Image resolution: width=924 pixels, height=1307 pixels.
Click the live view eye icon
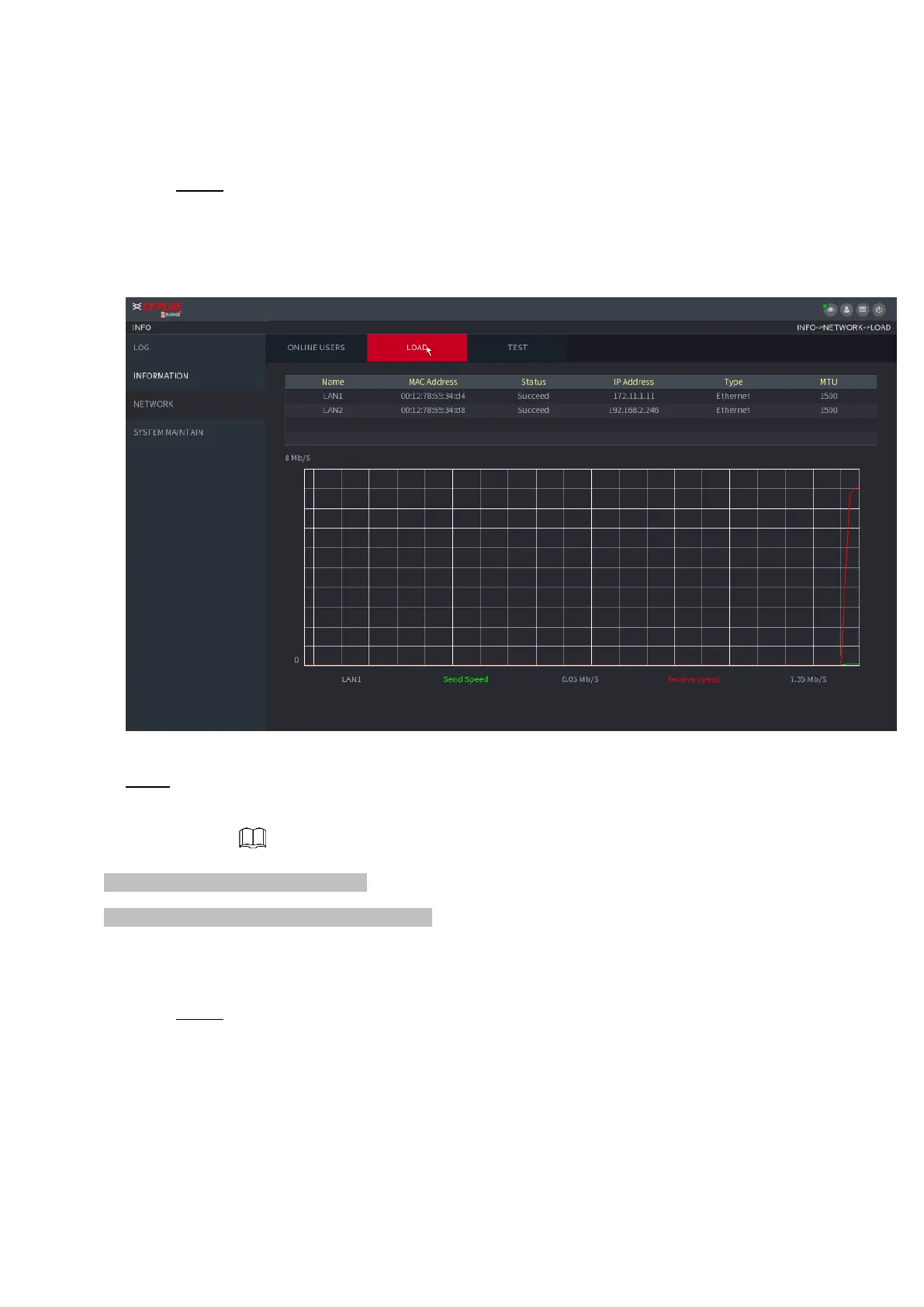click(x=829, y=310)
